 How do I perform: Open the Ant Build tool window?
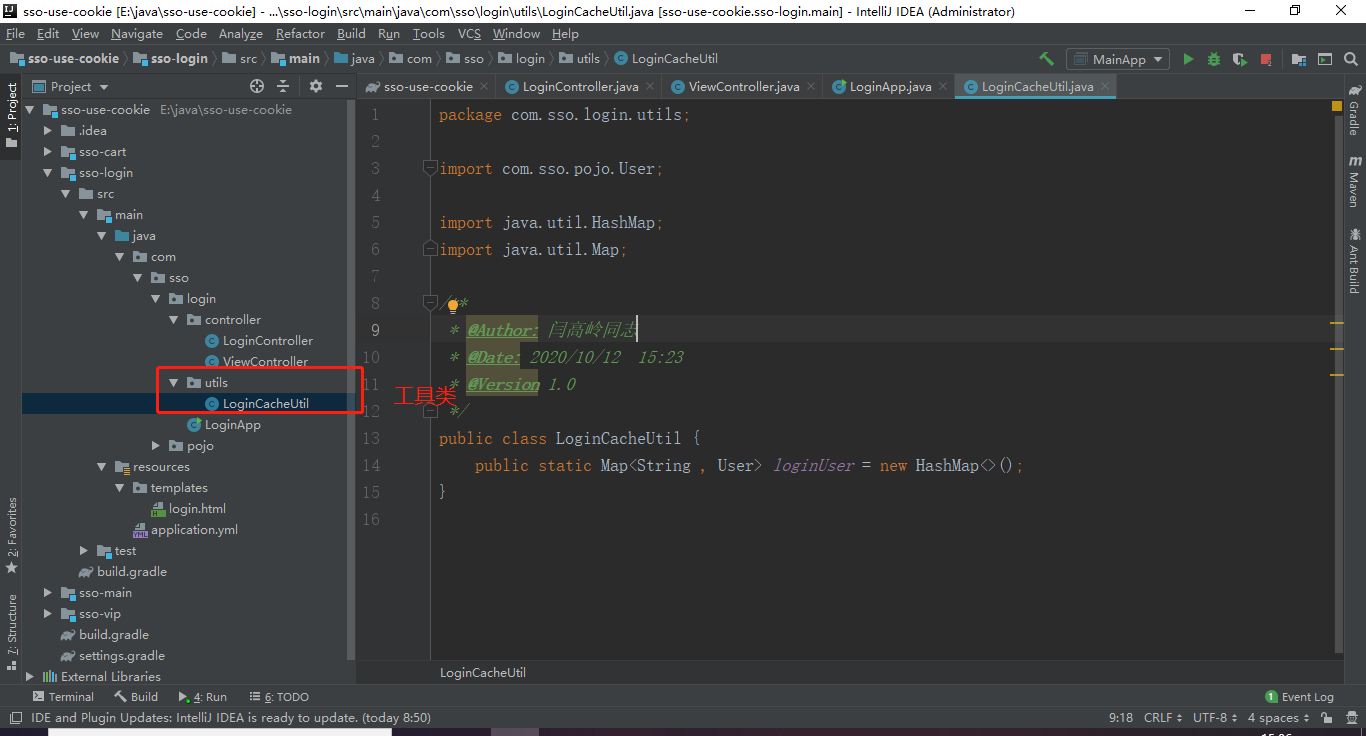(1355, 260)
